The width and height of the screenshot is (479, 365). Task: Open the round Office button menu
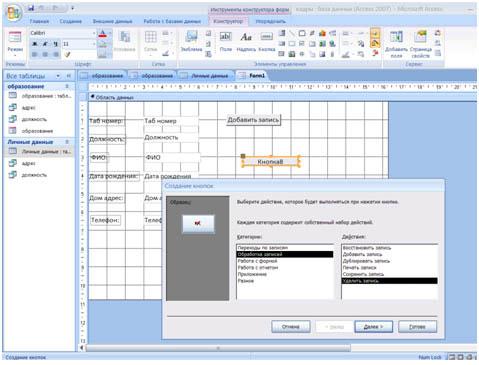click(x=14, y=13)
